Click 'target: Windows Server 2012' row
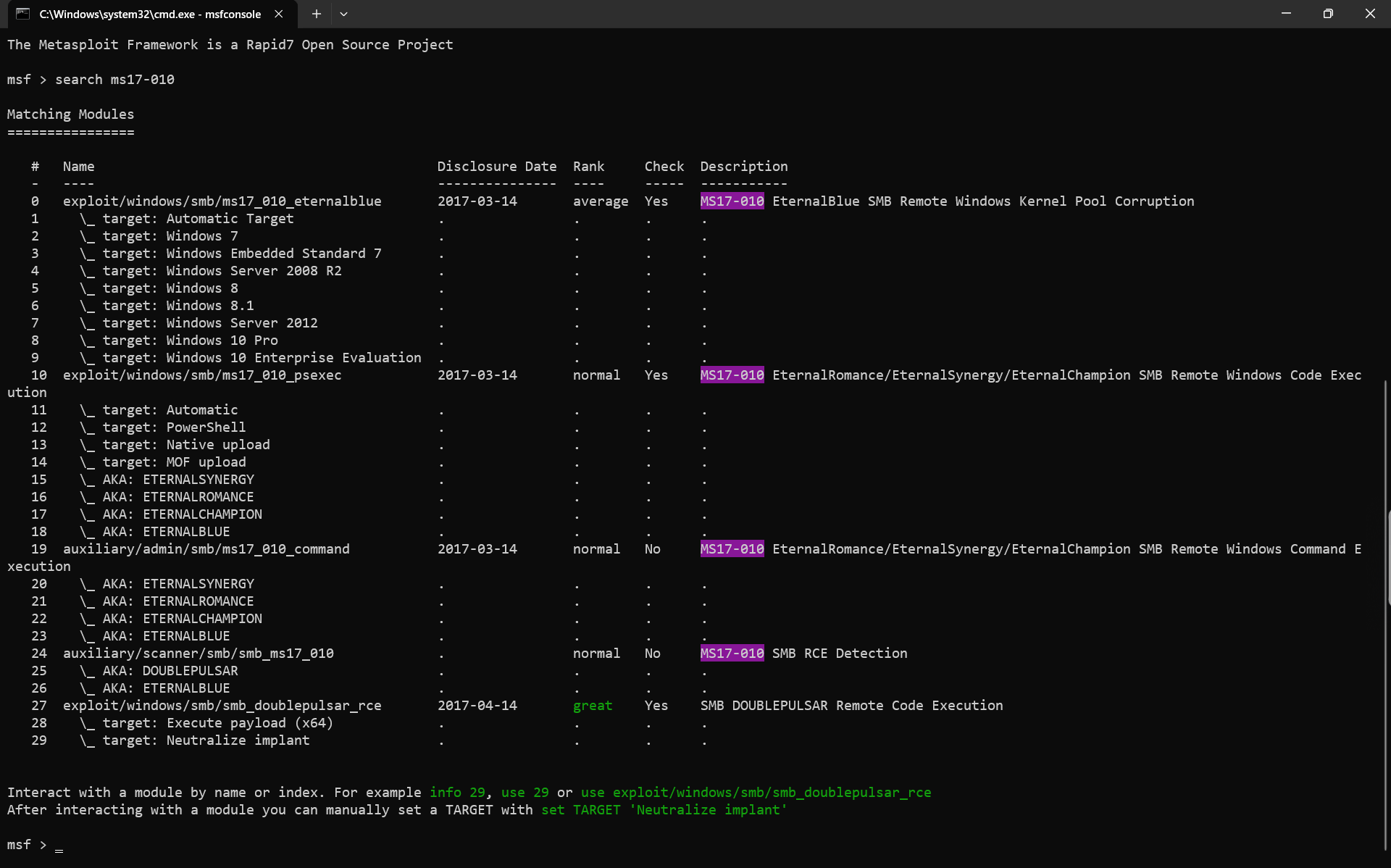 tap(199, 323)
